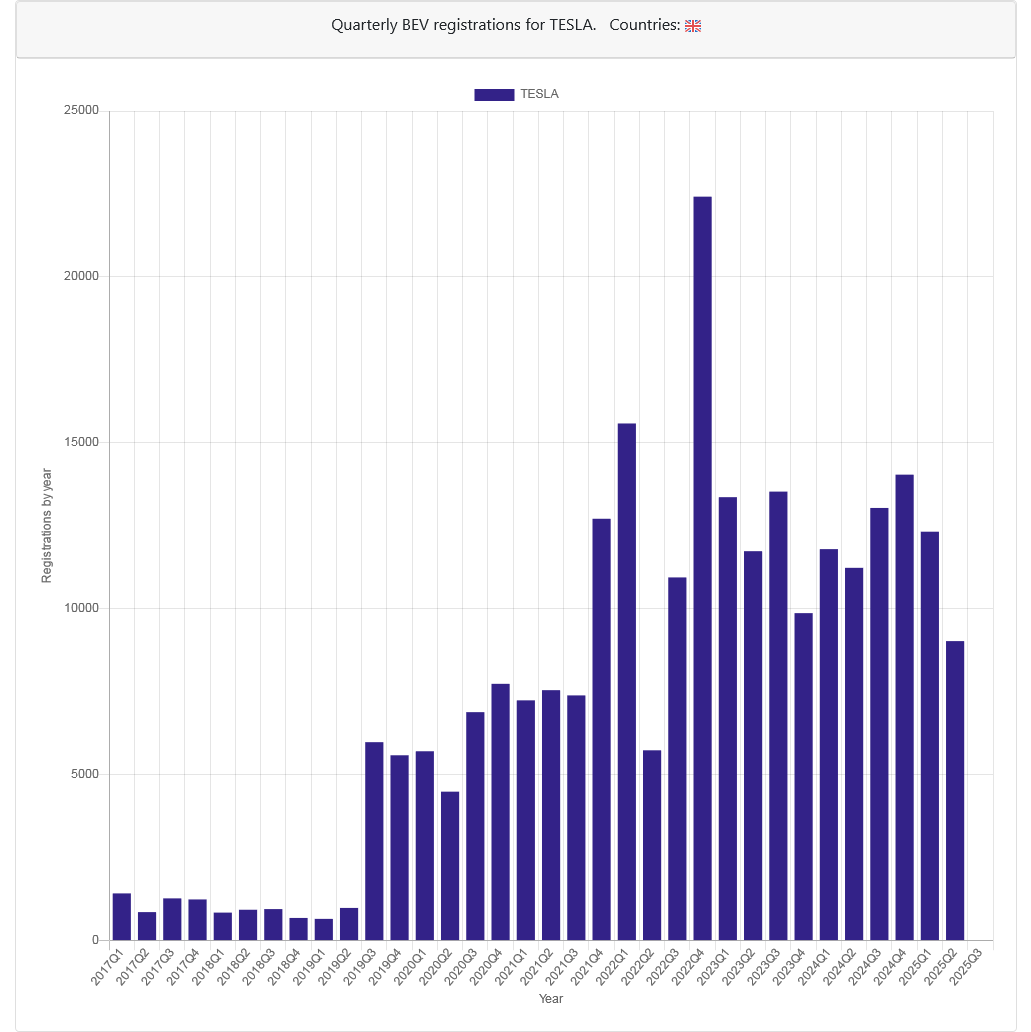The height and width of the screenshot is (1032, 1031).
Task: Toggle the TESLA legend color swatch
Action: tap(494, 95)
